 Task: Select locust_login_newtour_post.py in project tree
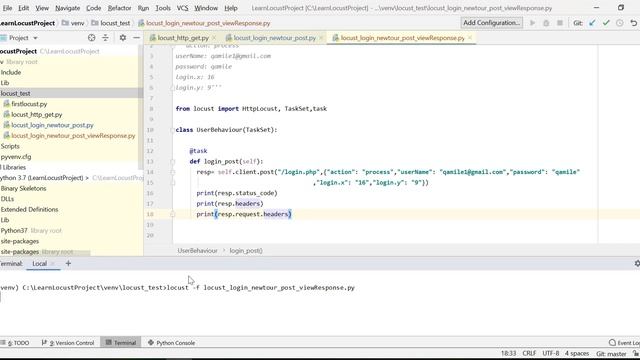[52, 125]
